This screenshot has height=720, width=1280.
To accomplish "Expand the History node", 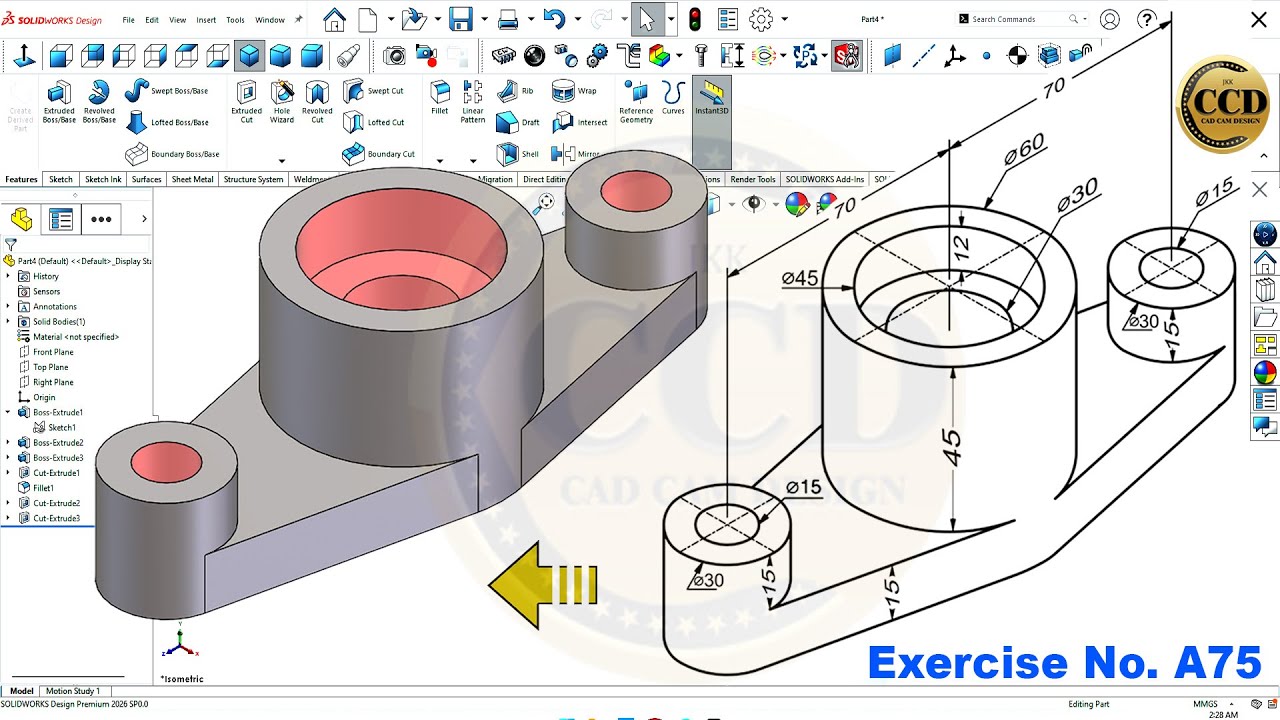I will click(8, 276).
